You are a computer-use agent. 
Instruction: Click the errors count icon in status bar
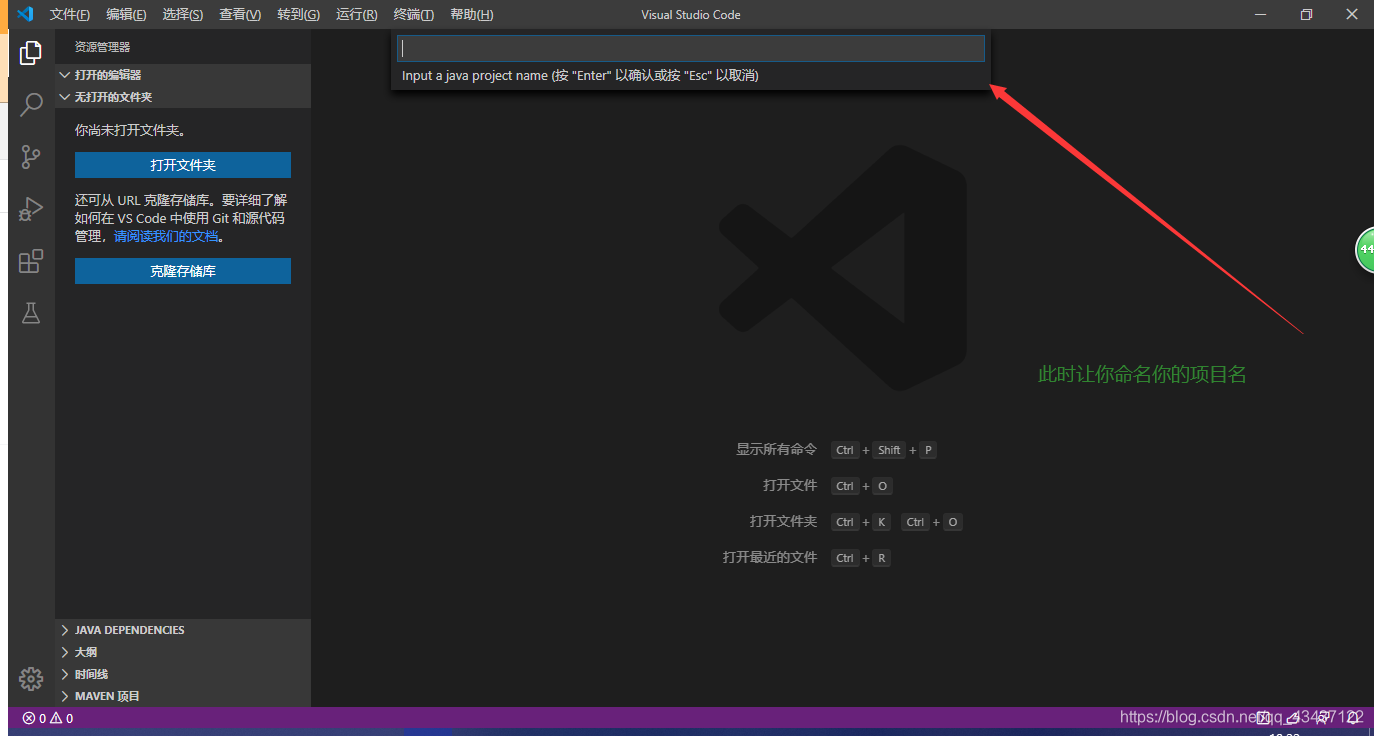pyautogui.click(x=34, y=718)
